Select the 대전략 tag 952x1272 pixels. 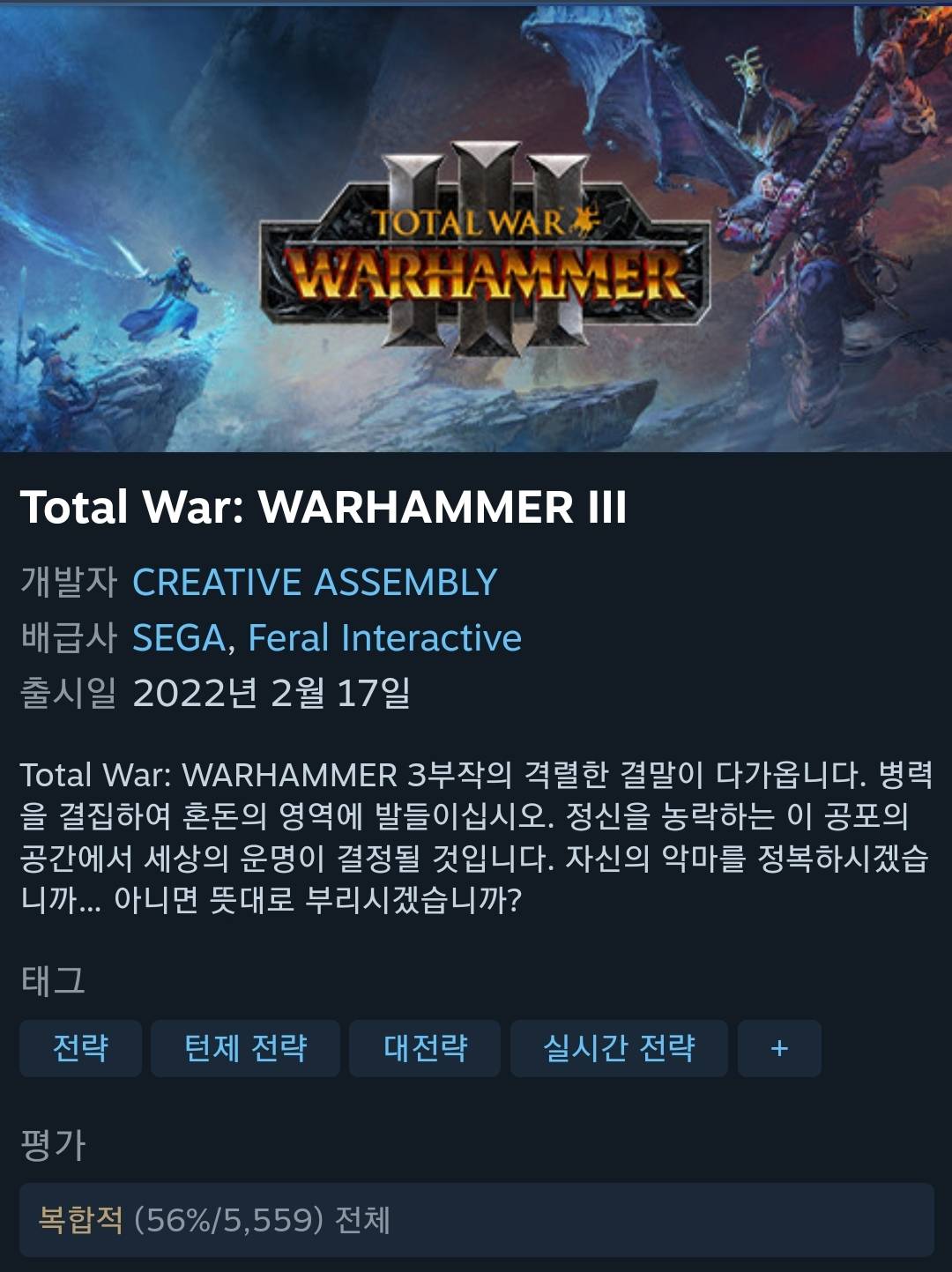(425, 1048)
